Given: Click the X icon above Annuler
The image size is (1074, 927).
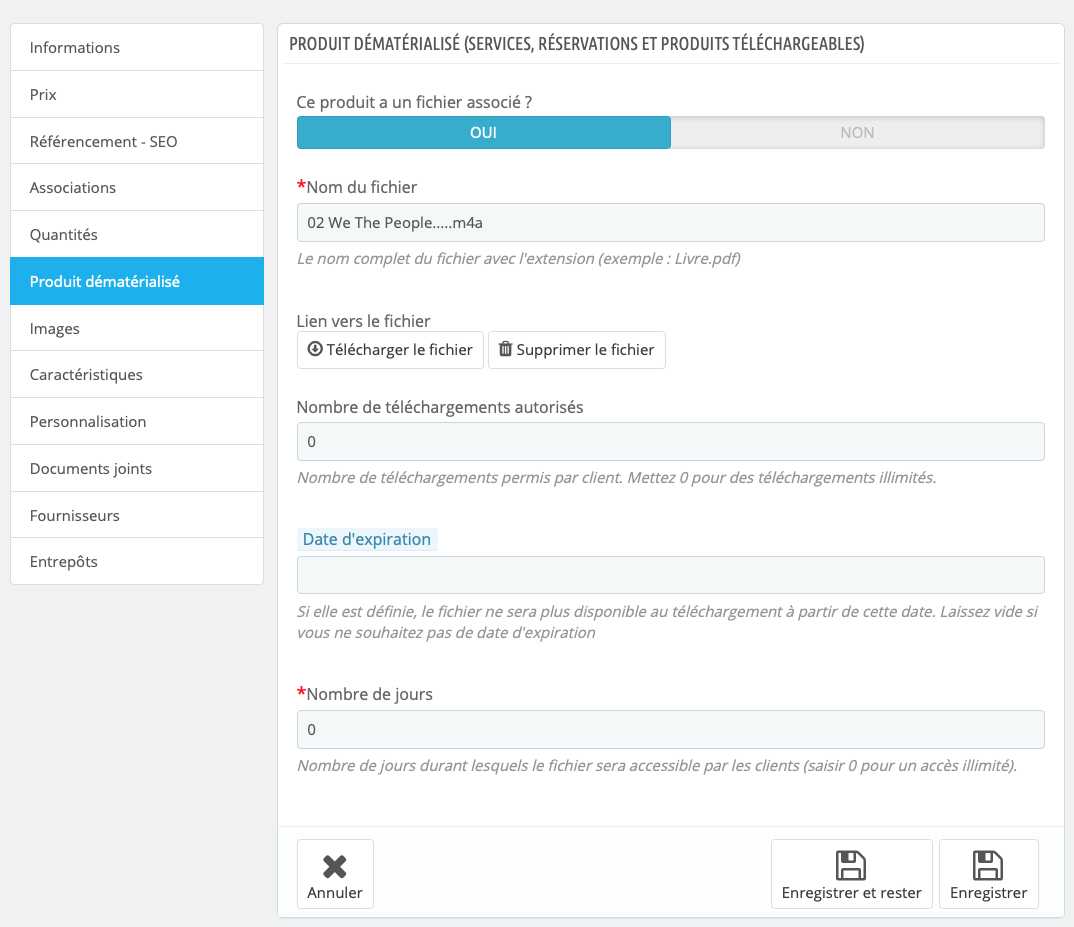Looking at the screenshot, I should pyautogui.click(x=335, y=866).
